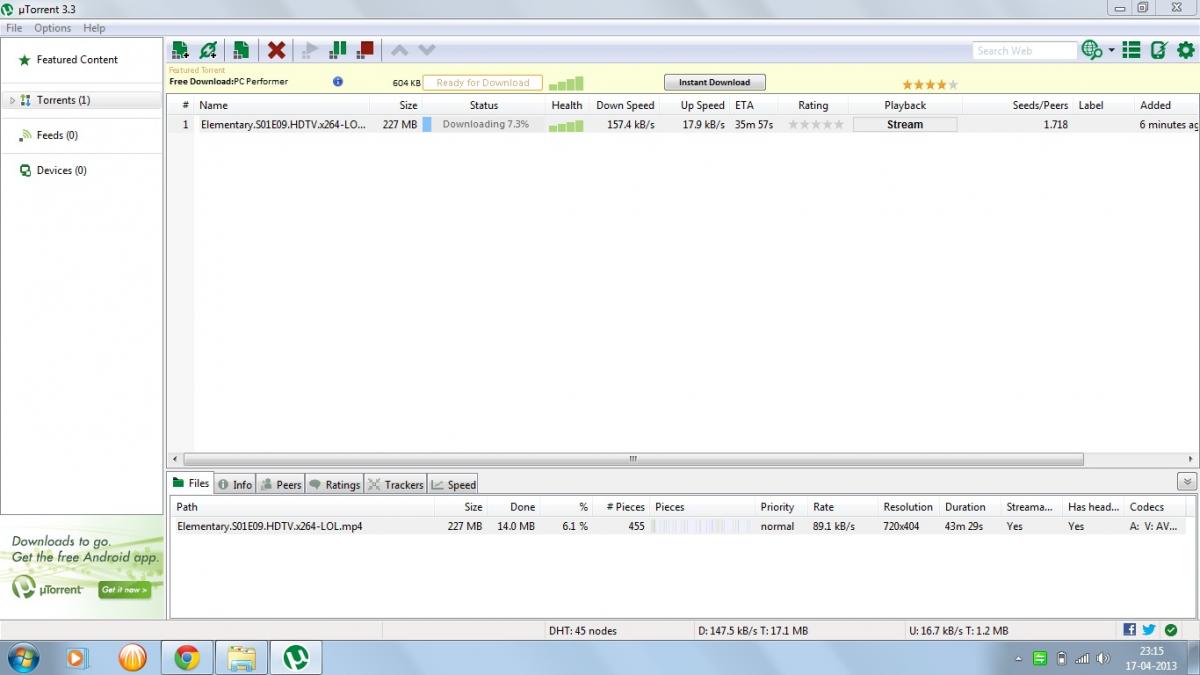Click the globe web search icon
Screen dimensions: 1200x675
[1092, 50]
